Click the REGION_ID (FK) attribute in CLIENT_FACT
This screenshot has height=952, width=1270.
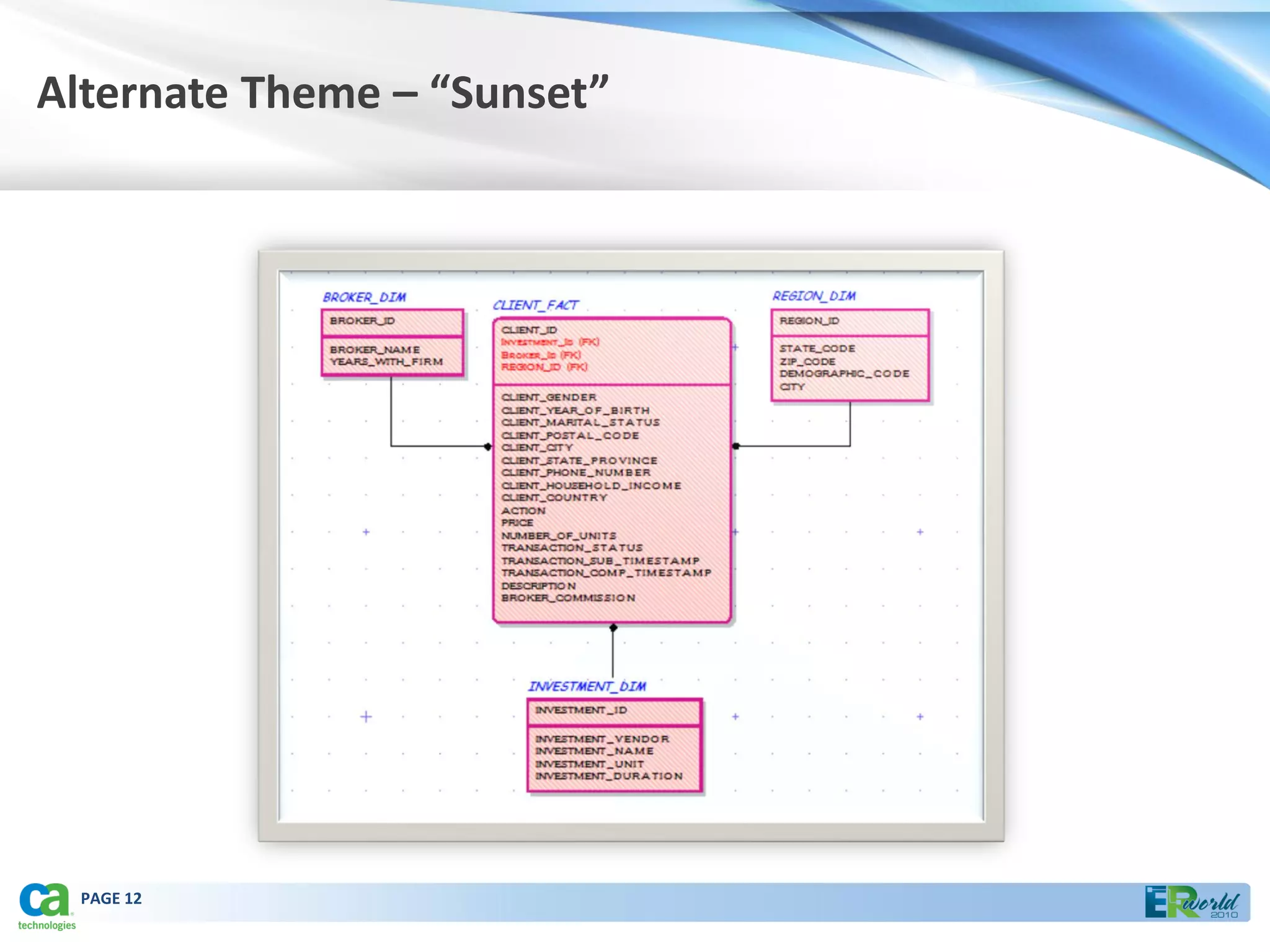pos(544,367)
